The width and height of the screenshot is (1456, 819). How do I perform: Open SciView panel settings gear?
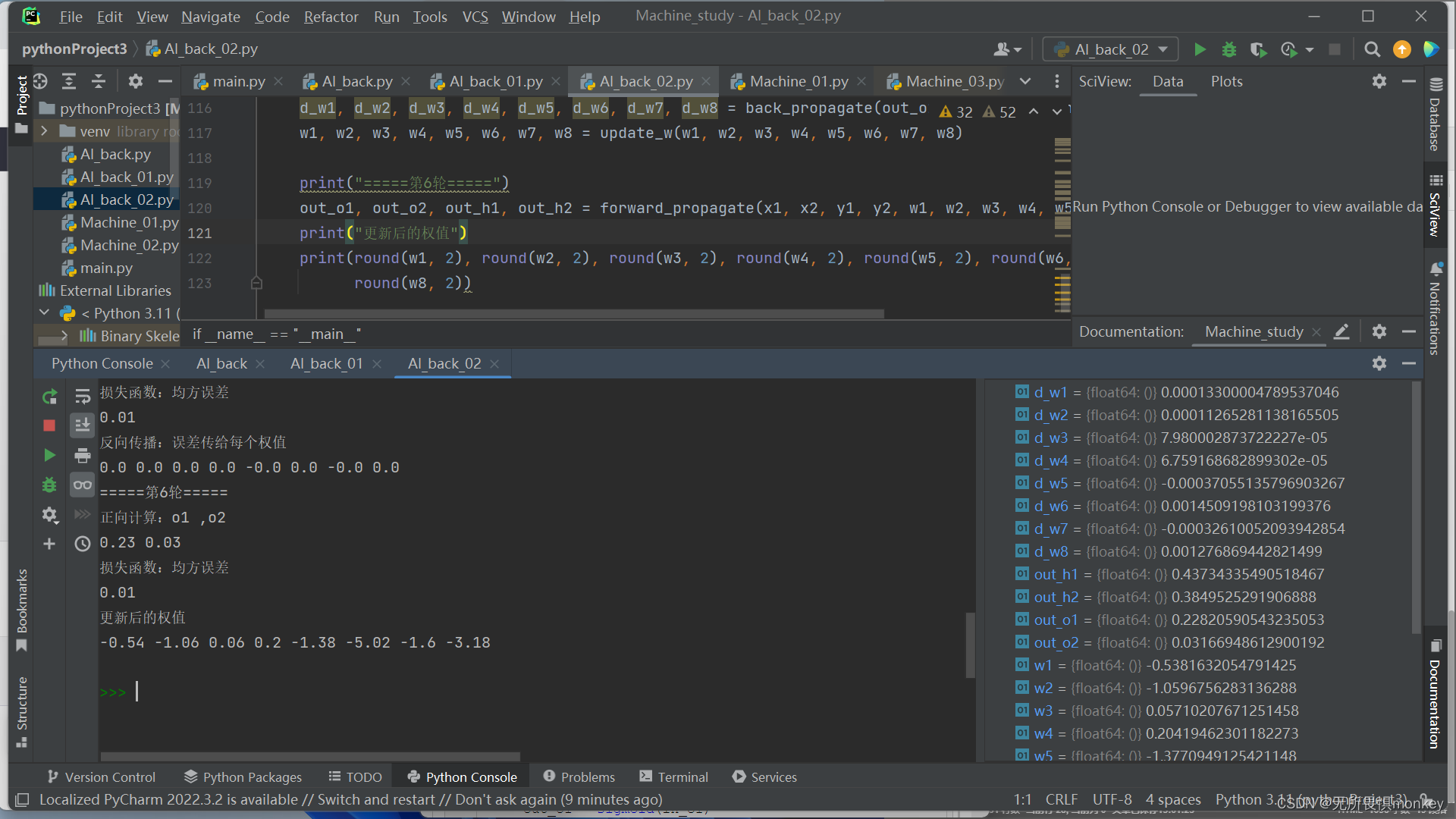pos(1379,81)
